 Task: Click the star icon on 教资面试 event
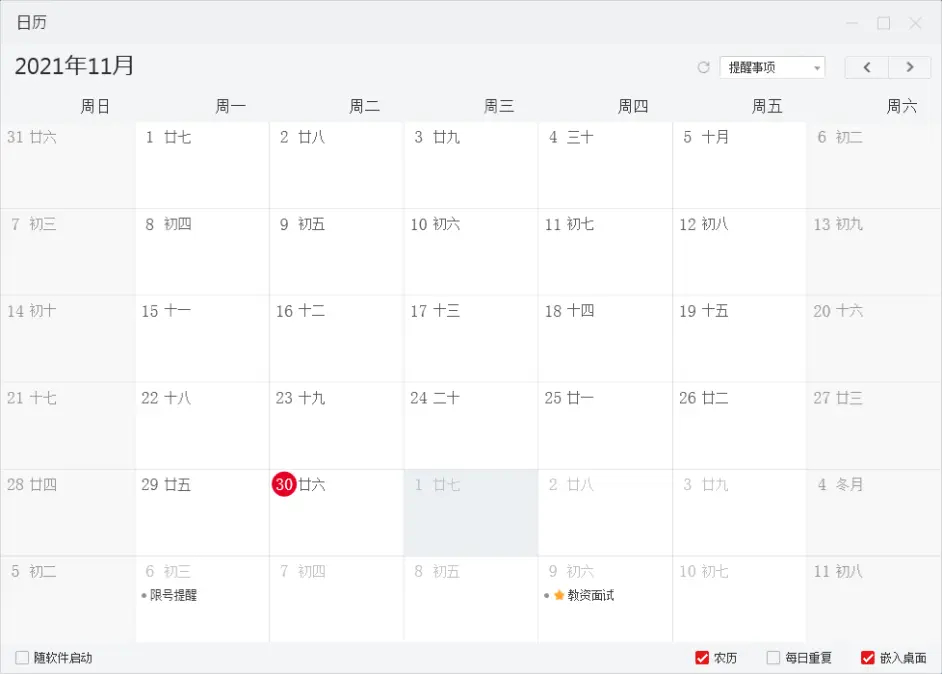pos(559,596)
